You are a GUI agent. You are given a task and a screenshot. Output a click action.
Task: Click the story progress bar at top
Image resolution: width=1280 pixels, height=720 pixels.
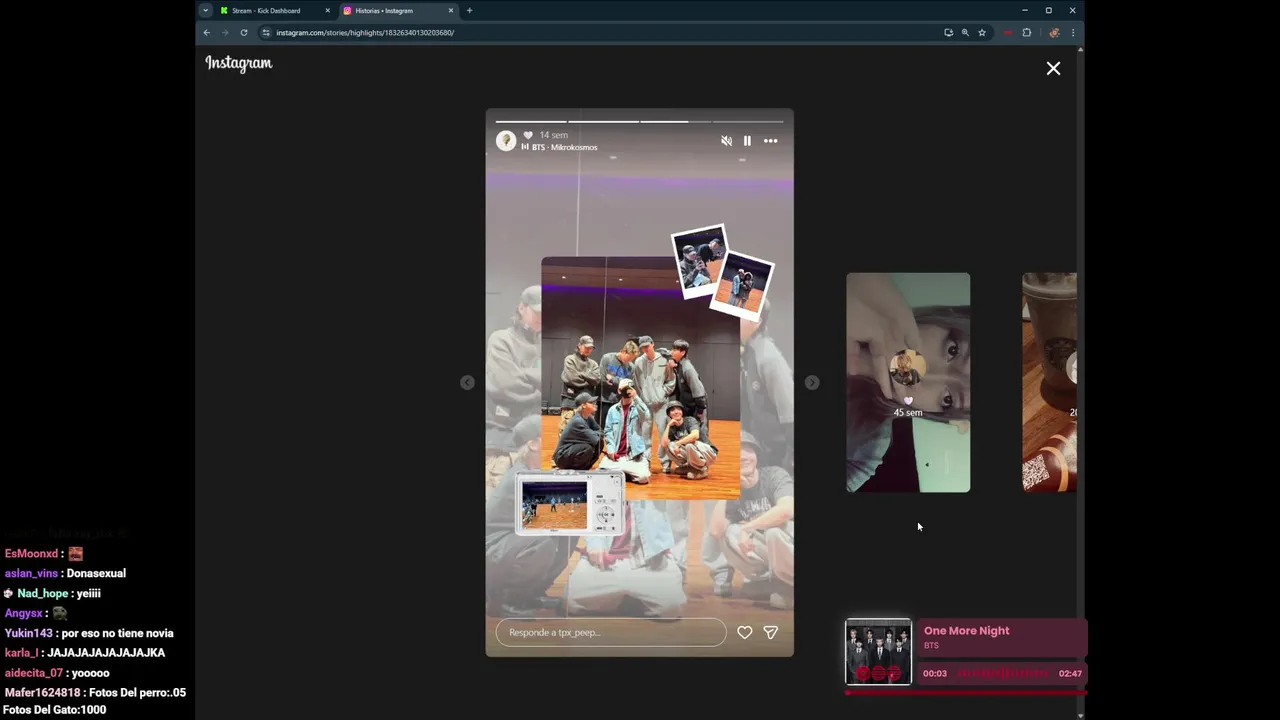tap(639, 121)
